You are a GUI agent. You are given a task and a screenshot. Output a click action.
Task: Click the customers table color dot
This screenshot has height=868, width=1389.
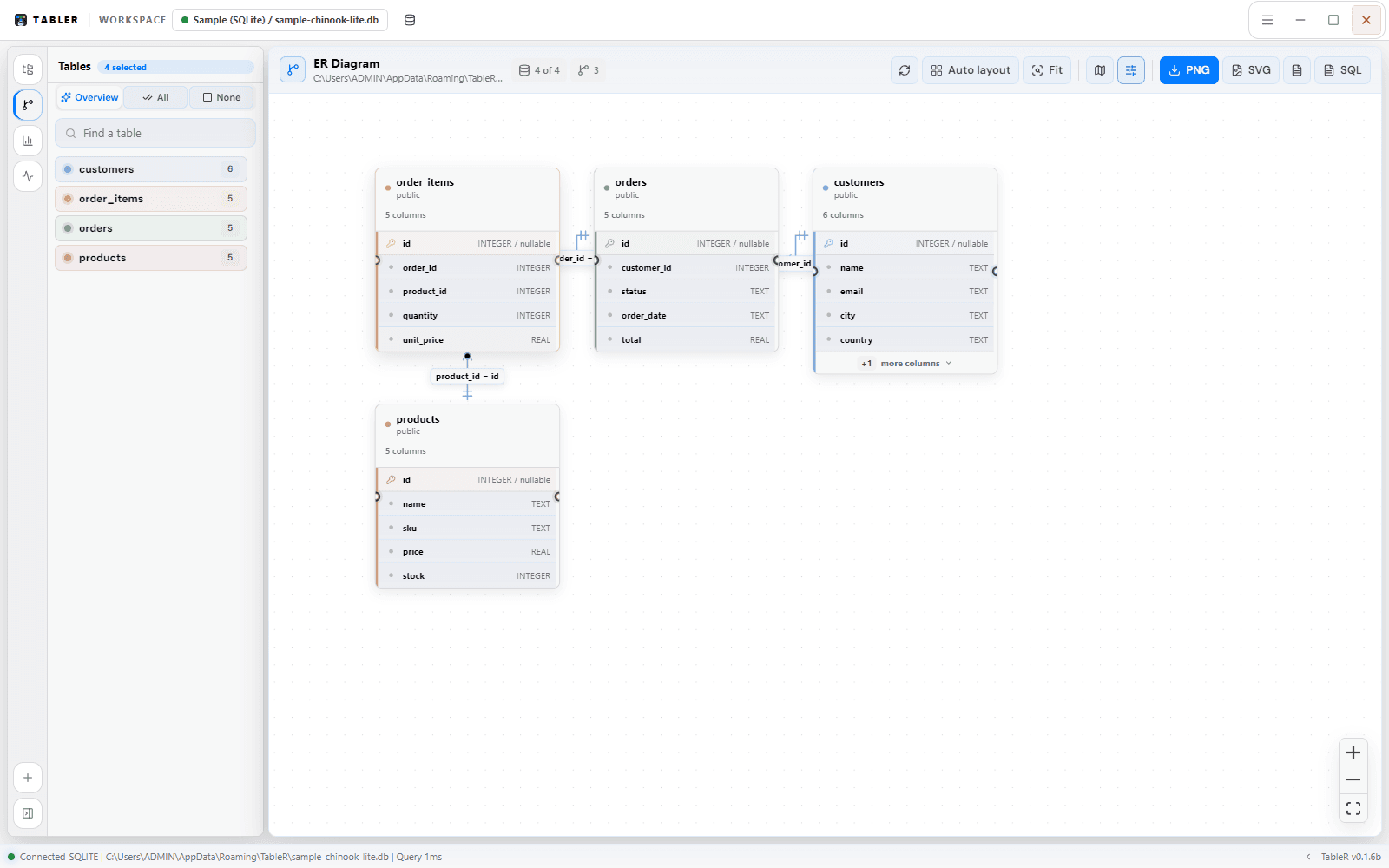click(x=68, y=169)
